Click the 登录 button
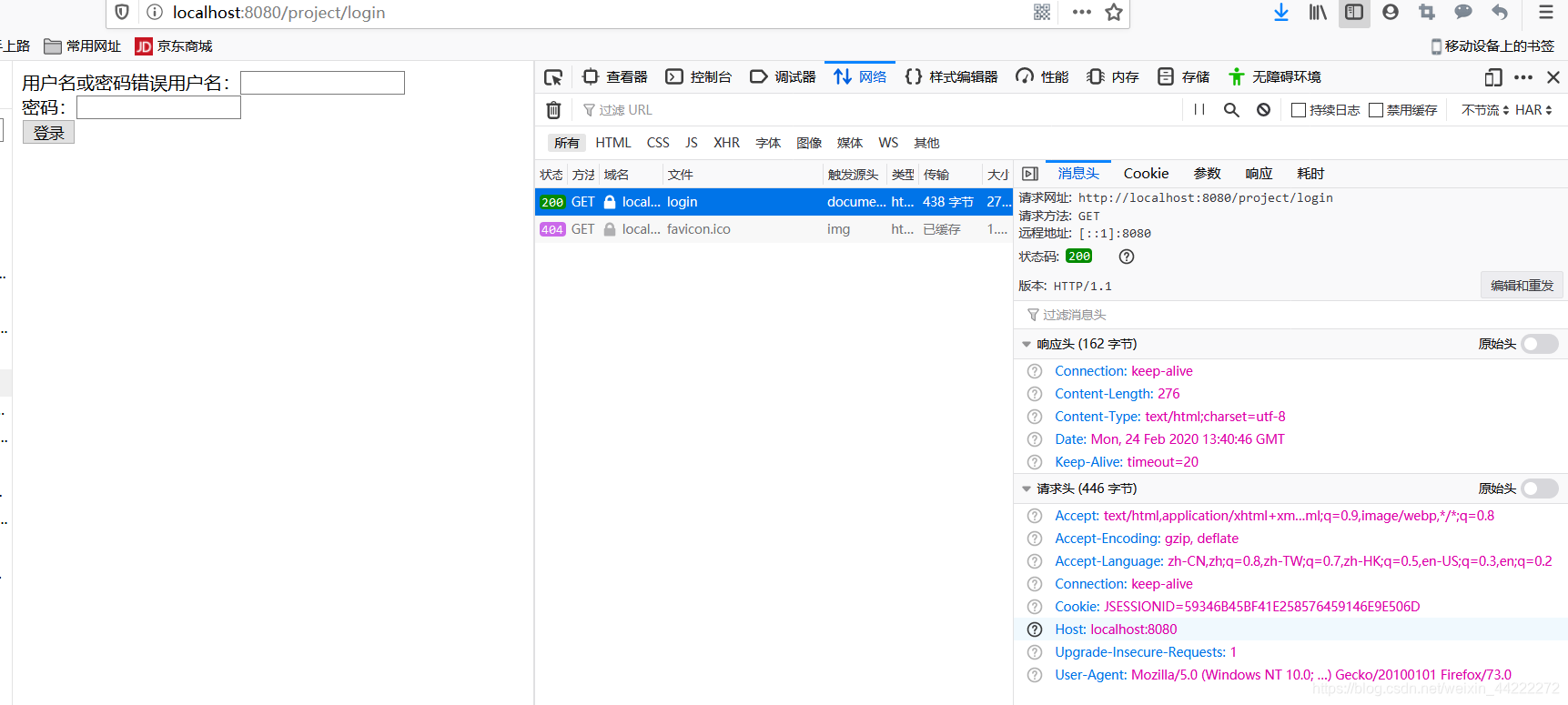This screenshot has height=705, width=1568. click(48, 132)
